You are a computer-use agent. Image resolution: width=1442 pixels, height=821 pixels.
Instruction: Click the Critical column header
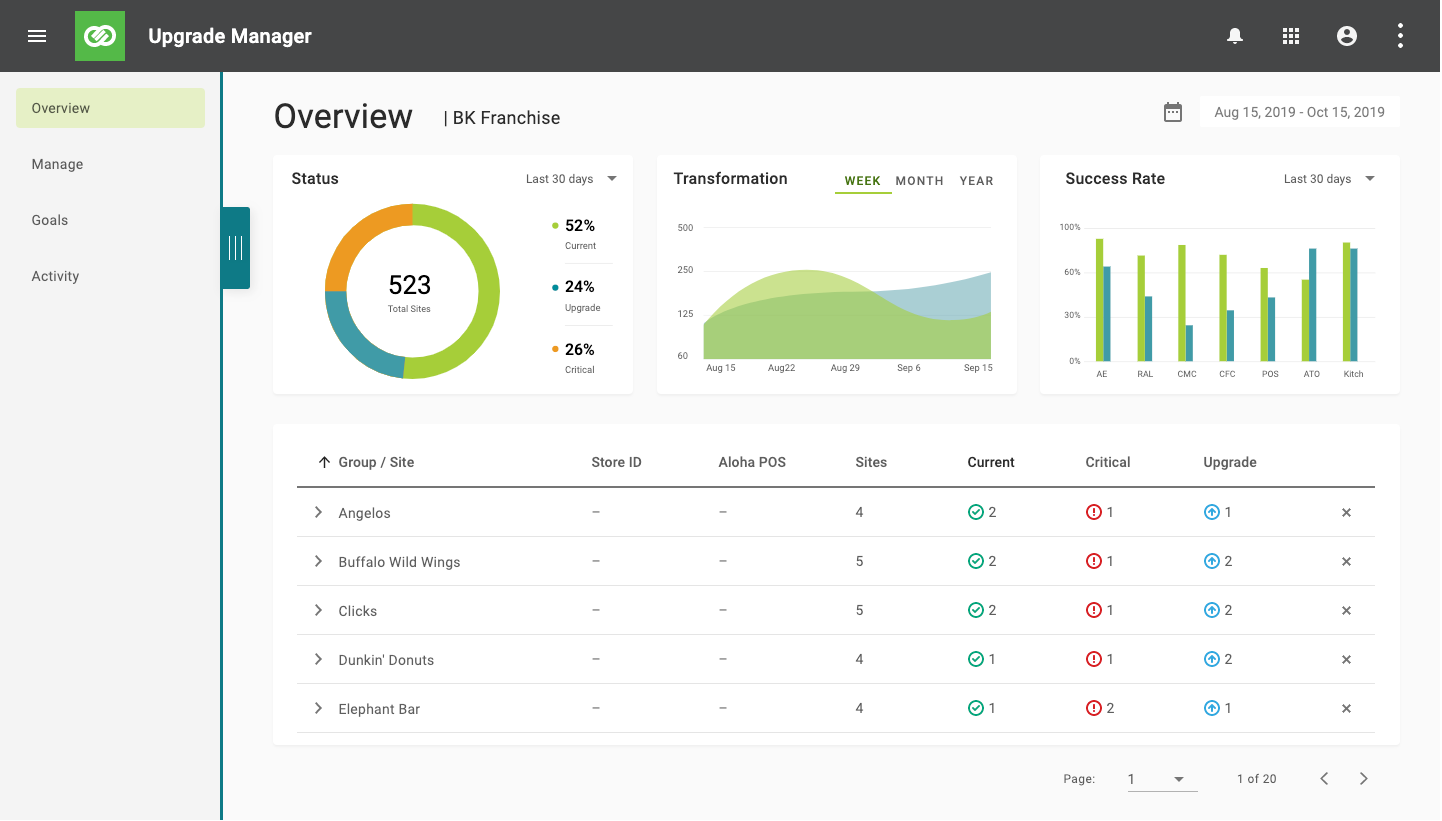pos(1108,462)
